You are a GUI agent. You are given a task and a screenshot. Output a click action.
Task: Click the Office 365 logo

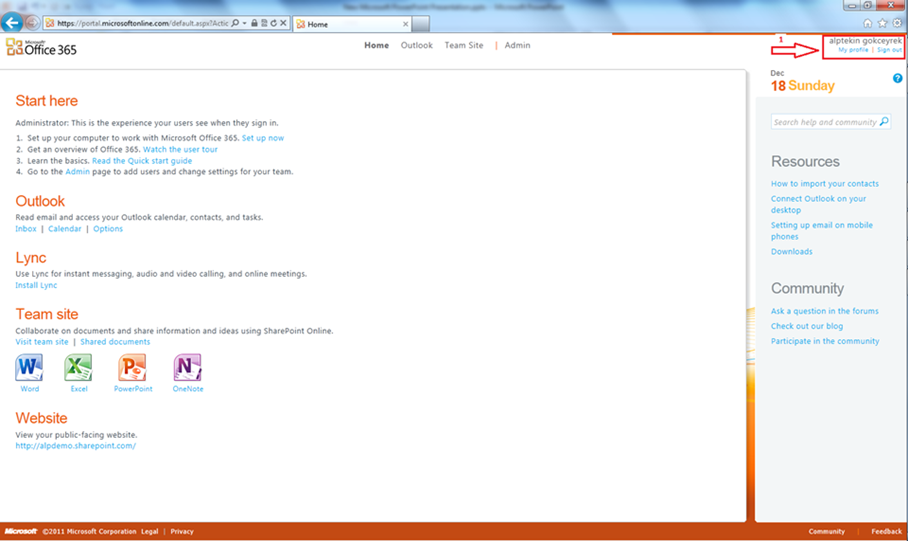click(41, 48)
